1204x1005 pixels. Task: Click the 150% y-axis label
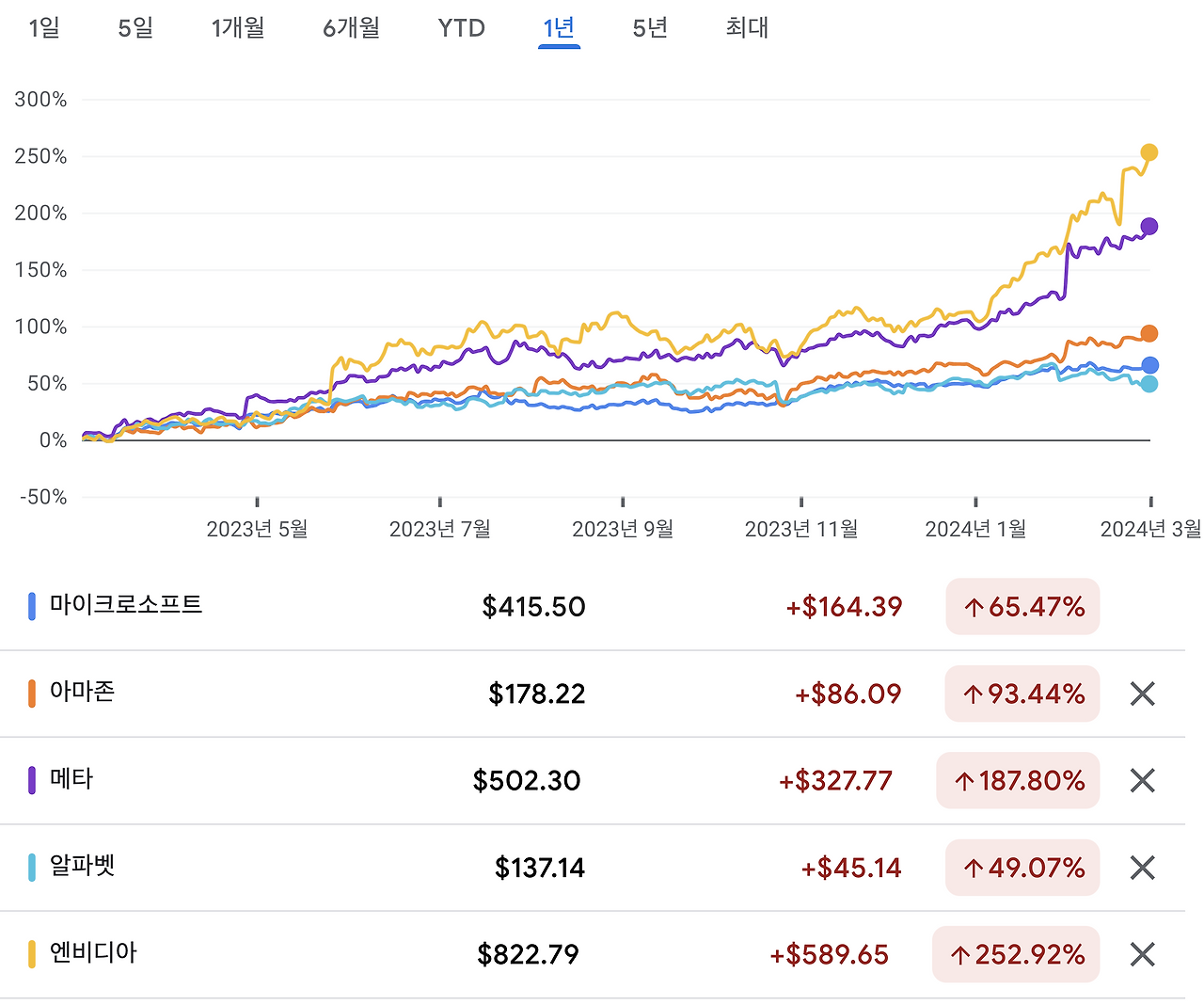click(40, 270)
